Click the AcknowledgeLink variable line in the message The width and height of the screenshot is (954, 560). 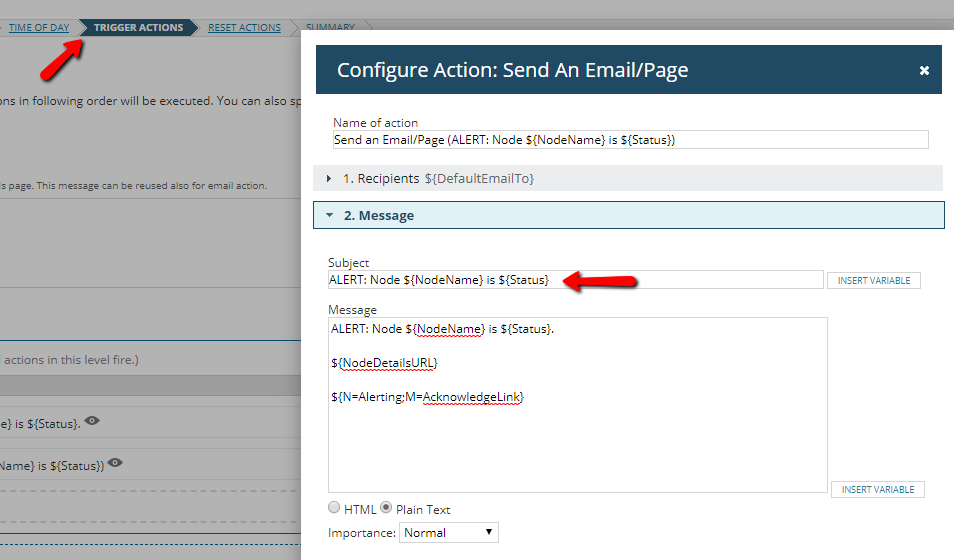428,397
